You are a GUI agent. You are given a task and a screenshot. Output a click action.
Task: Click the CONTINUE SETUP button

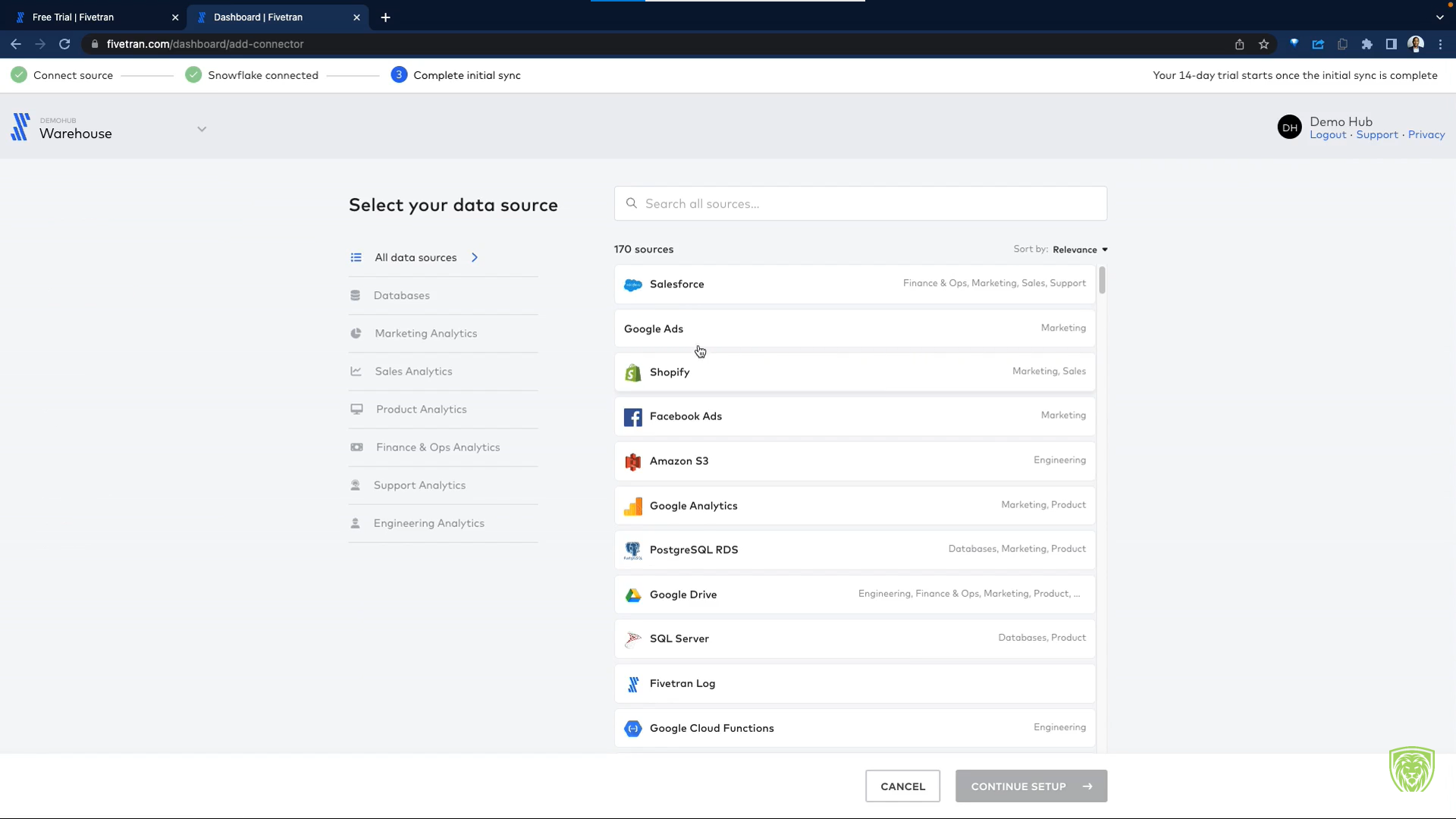(x=1031, y=786)
